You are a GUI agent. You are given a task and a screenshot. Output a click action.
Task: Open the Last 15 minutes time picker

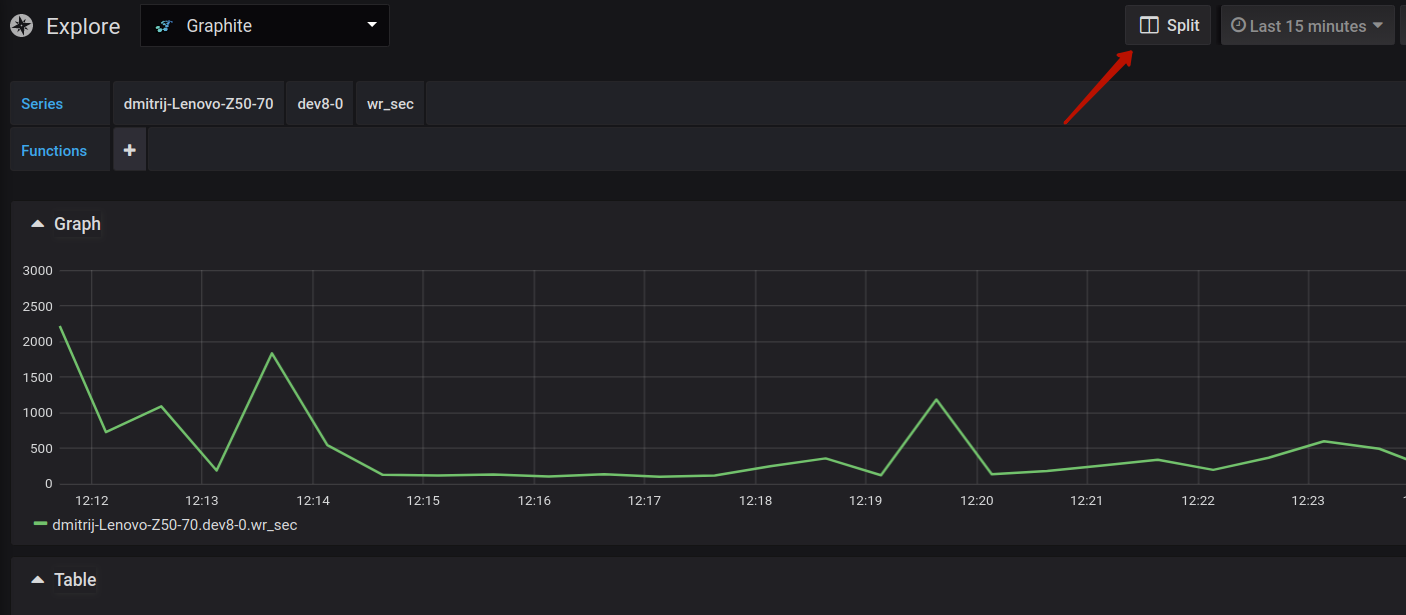pos(1307,25)
